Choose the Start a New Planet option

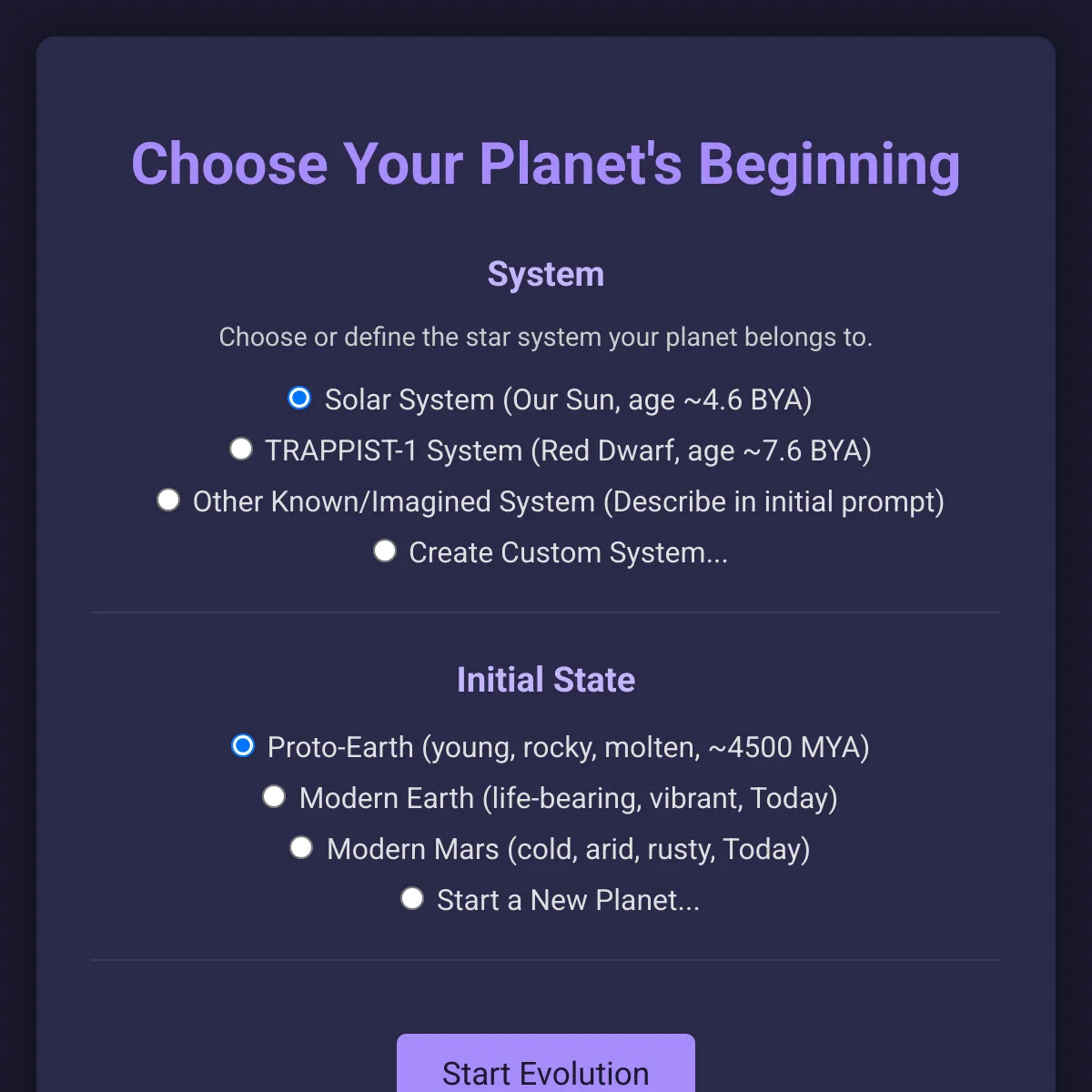411,897
